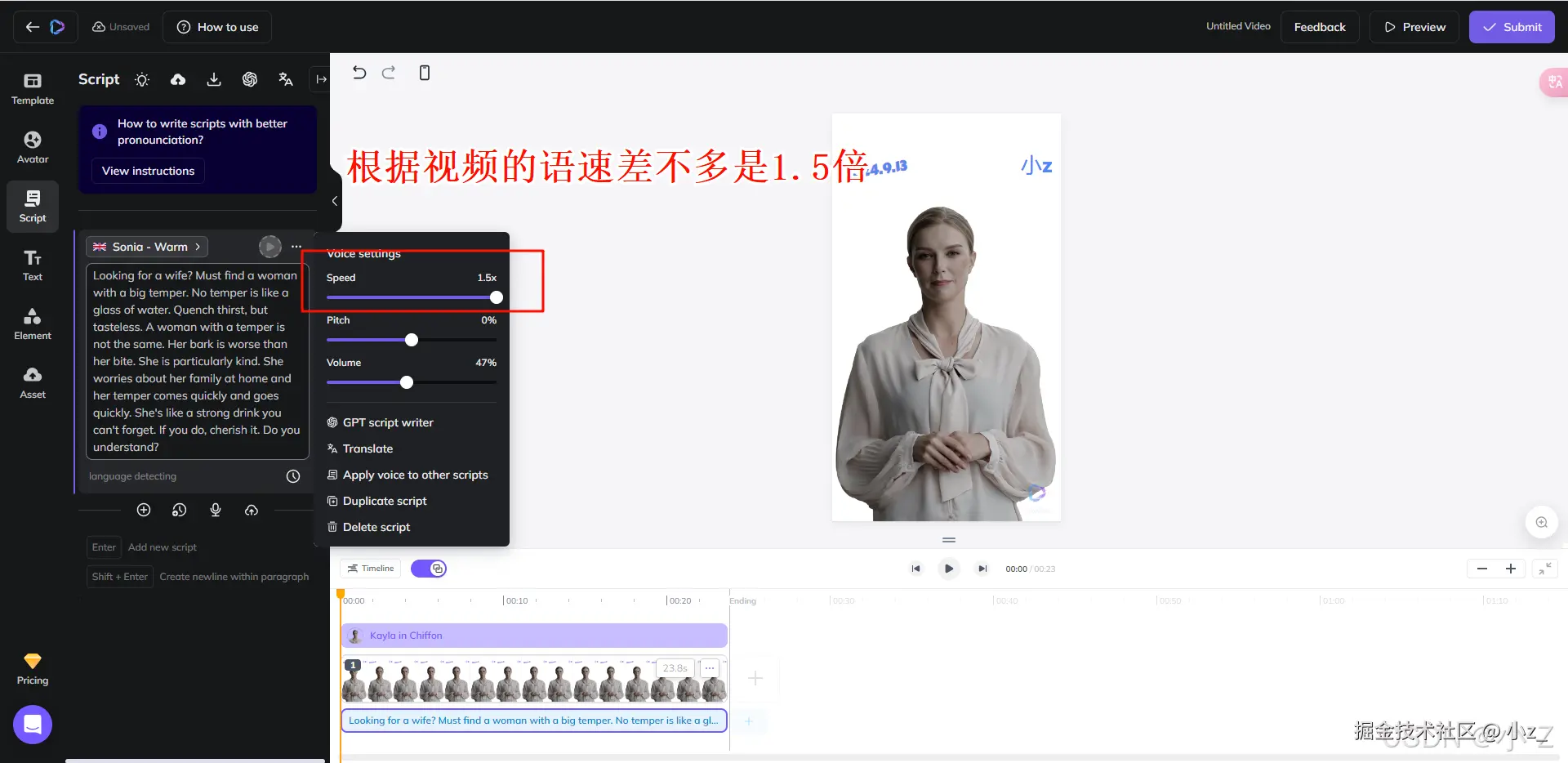Open the Asset panel in the sidebar

(32, 381)
